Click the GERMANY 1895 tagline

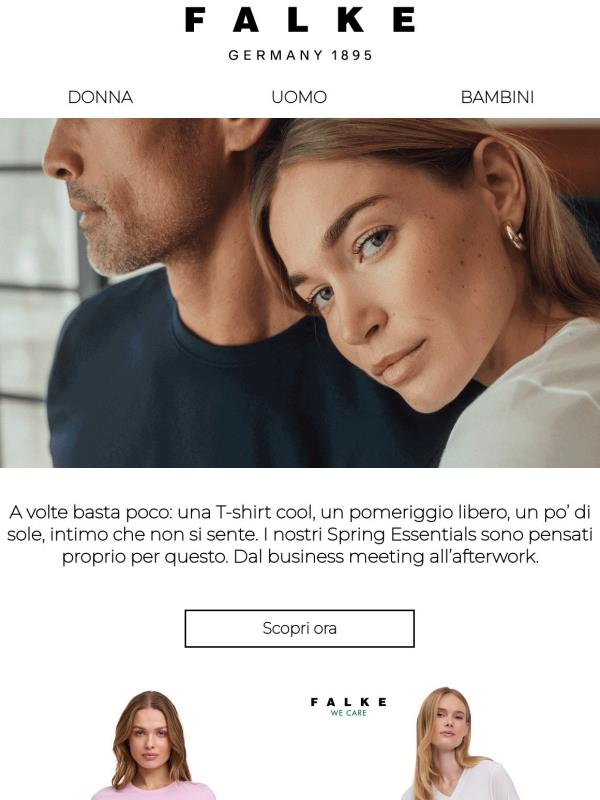[x=301, y=55]
